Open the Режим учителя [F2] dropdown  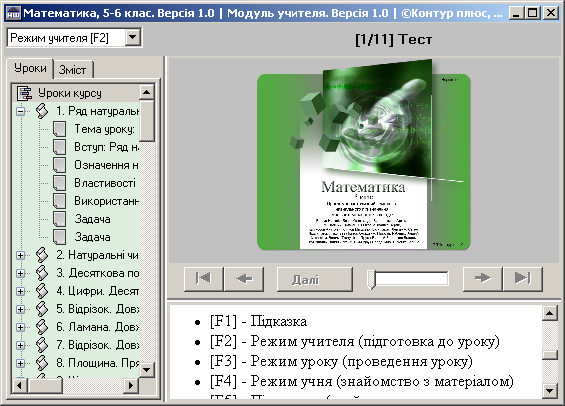tap(133, 37)
